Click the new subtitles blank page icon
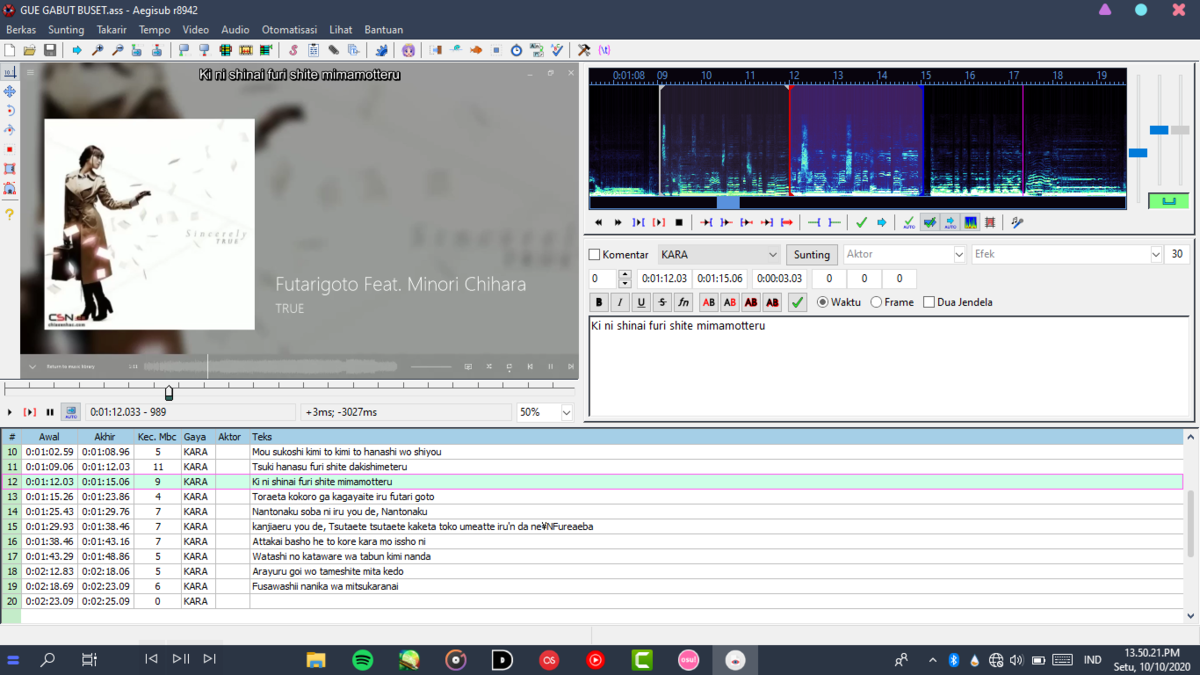Screen dimensions: 1200x675 click(10, 50)
